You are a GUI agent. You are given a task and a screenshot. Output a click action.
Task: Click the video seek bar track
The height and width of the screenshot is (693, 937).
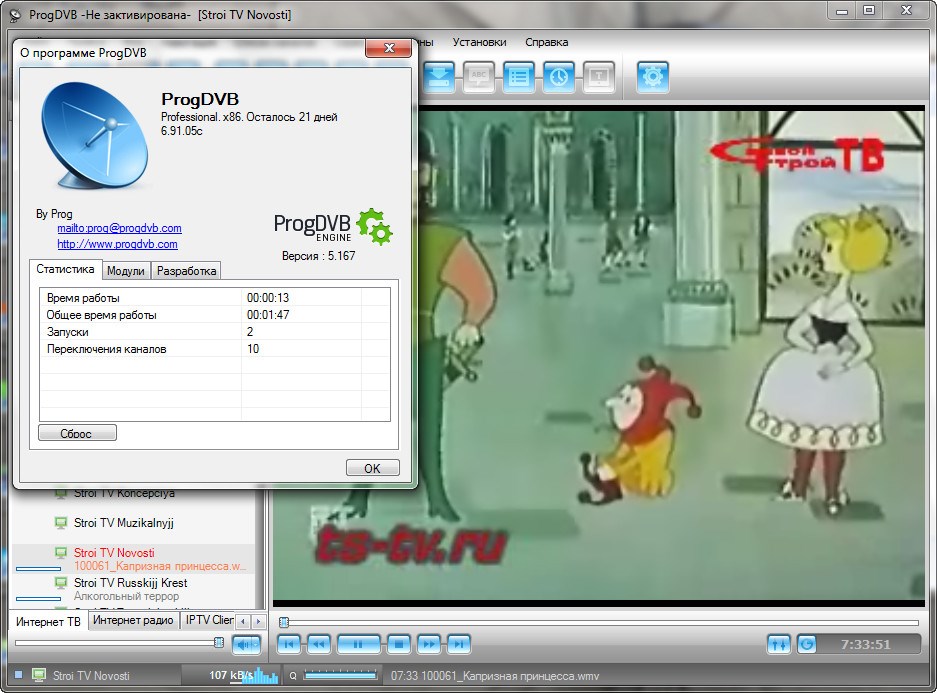600,622
